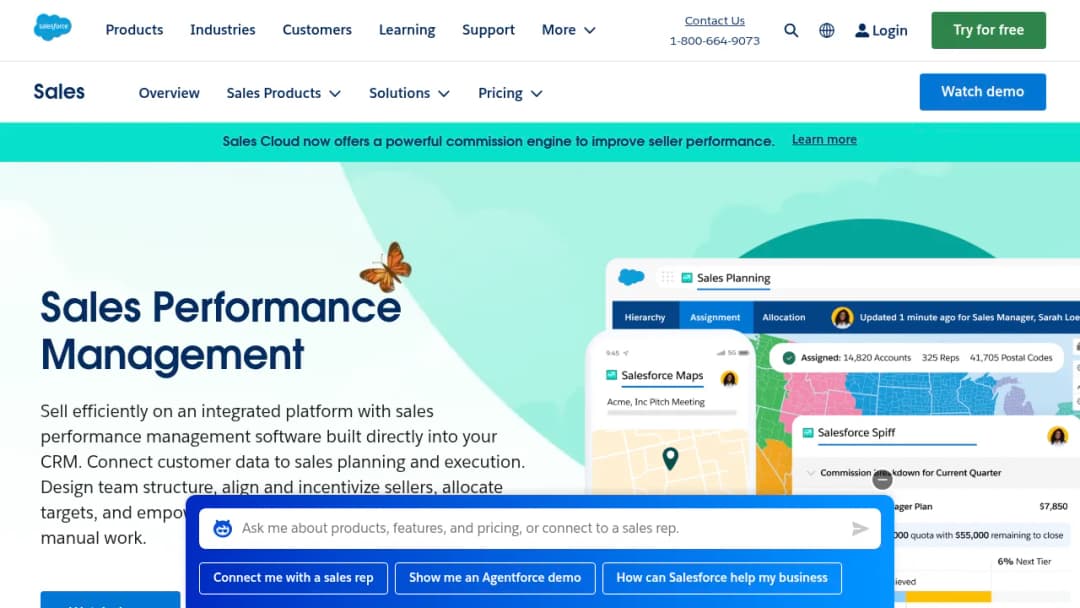The height and width of the screenshot is (608, 1080).
Task: Click the app launcher dots in Sales Planning
Action: click(667, 277)
